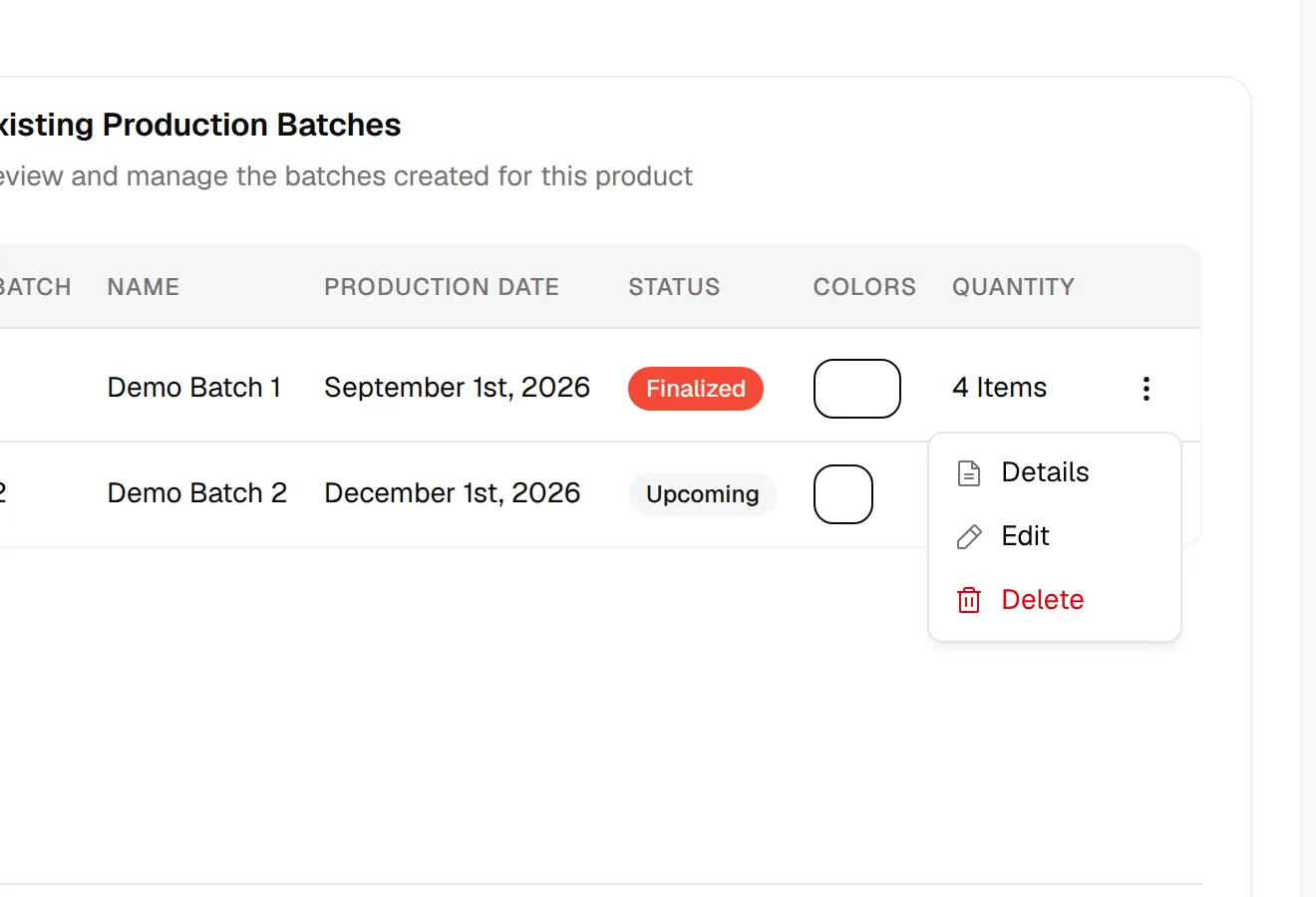Click the 4 Items quantity cell
The width and height of the screenshot is (1316, 897).
tap(1000, 388)
